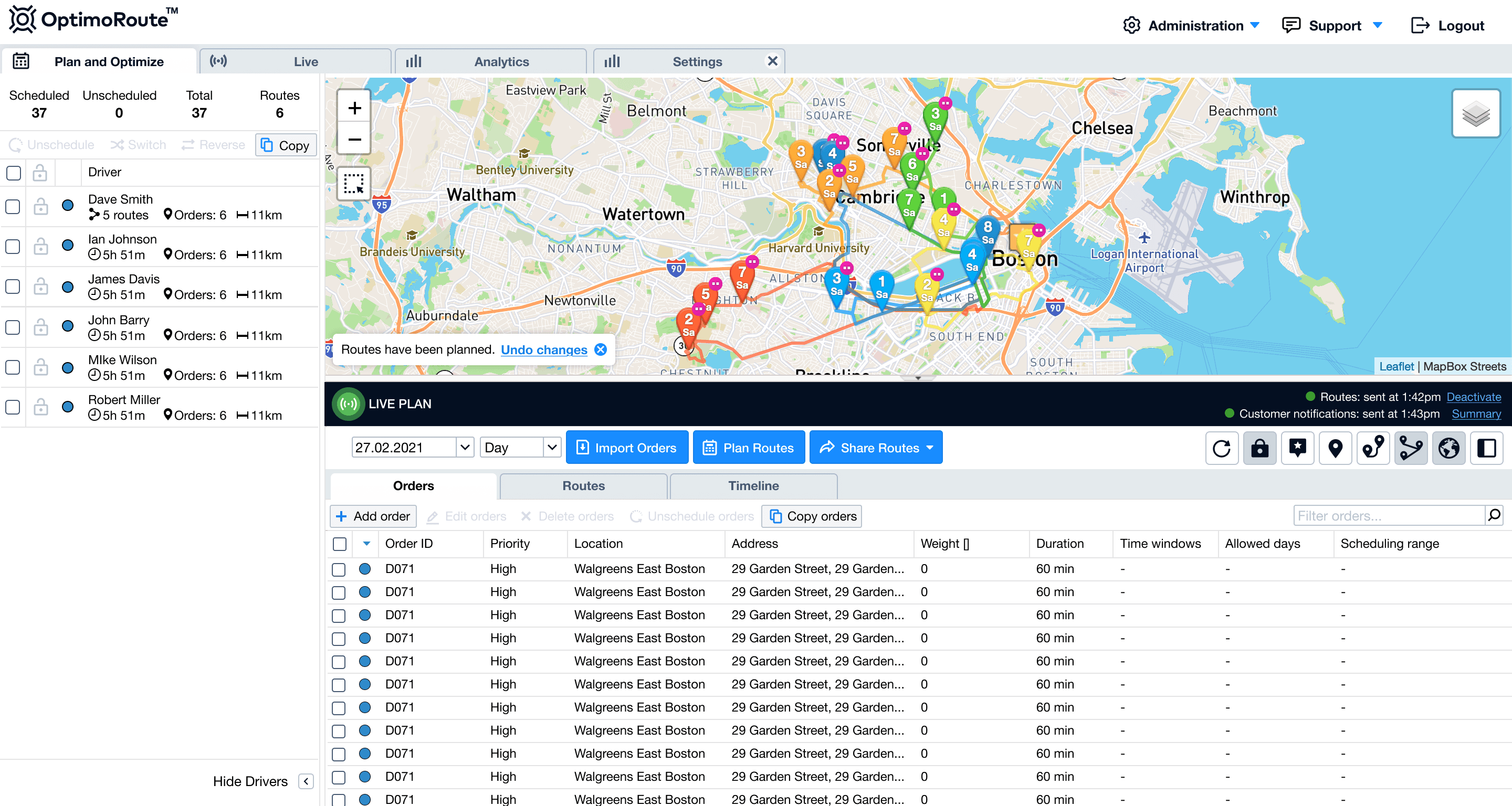Open the Day period dropdown
Viewport: 1512px width, 806px height.
(552, 448)
